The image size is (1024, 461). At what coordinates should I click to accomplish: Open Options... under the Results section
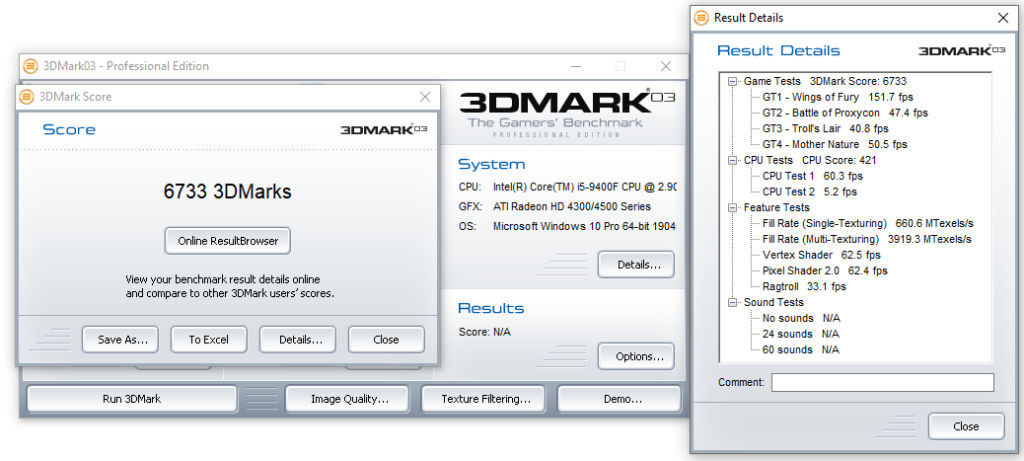tap(635, 356)
